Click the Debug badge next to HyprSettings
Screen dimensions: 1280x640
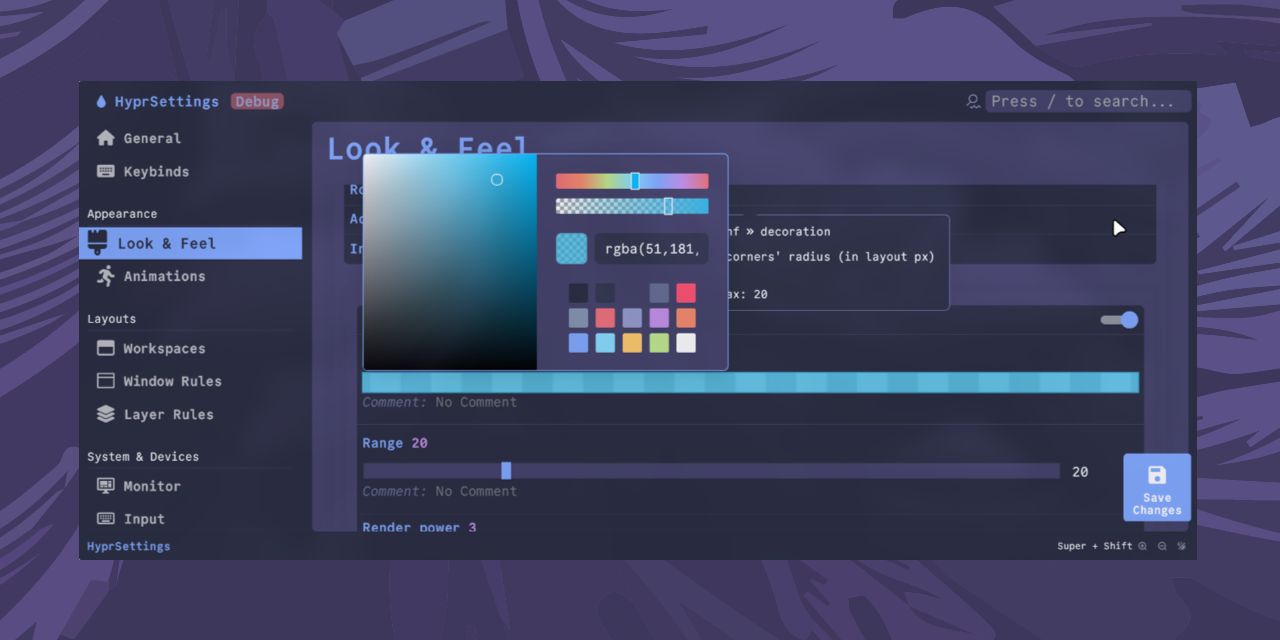point(257,101)
